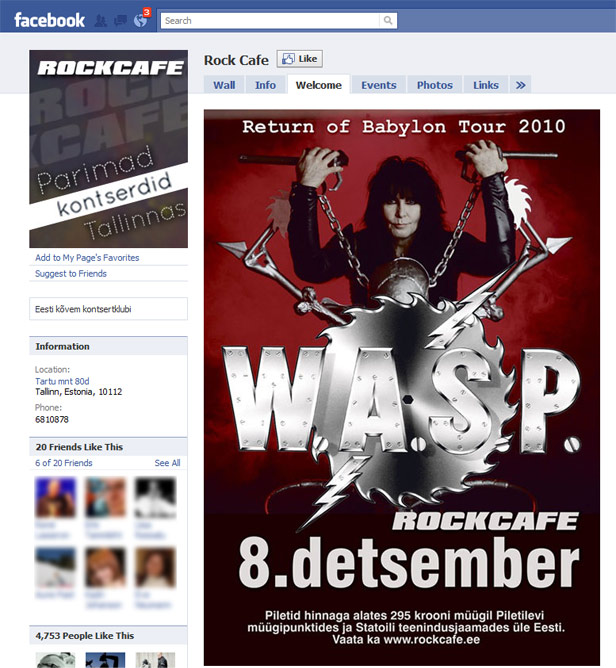The width and height of the screenshot is (616, 668).
Task: Open notifications globe with 3 badge
Action: 141,19
